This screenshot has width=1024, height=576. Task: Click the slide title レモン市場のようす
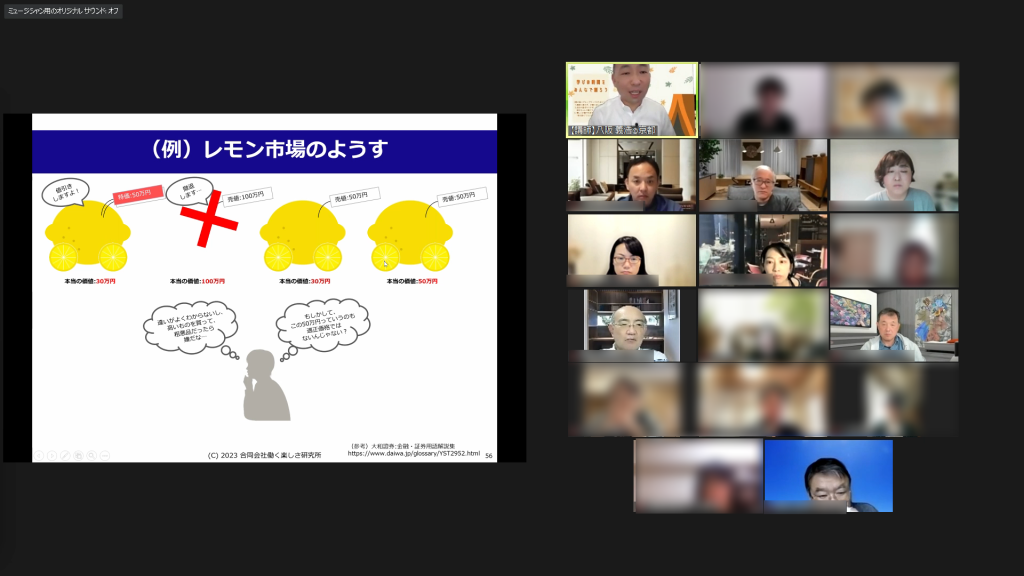click(x=266, y=151)
